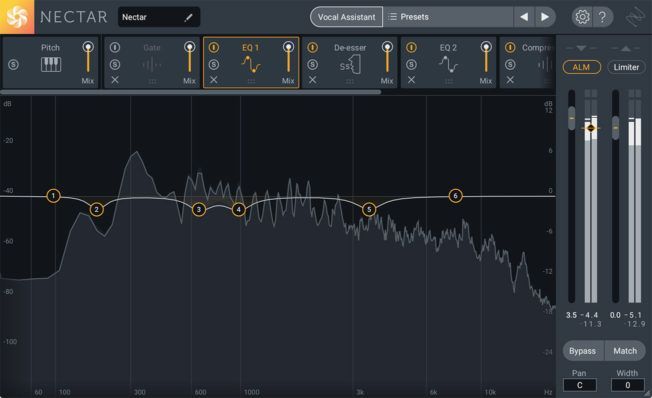Click the window resize grip corner

click(x=647, y=393)
